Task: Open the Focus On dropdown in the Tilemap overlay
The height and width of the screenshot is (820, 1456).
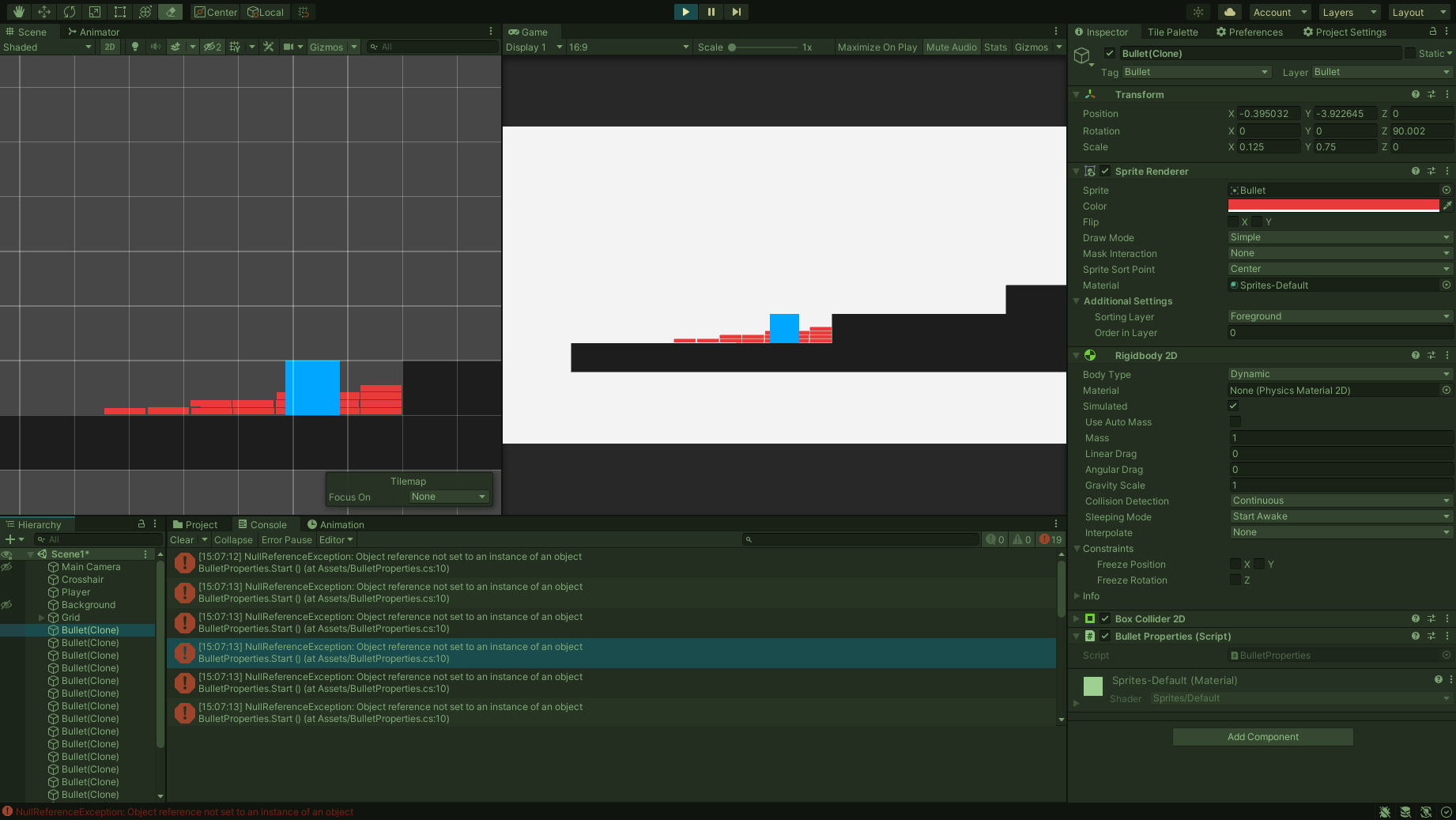Action: (x=448, y=497)
